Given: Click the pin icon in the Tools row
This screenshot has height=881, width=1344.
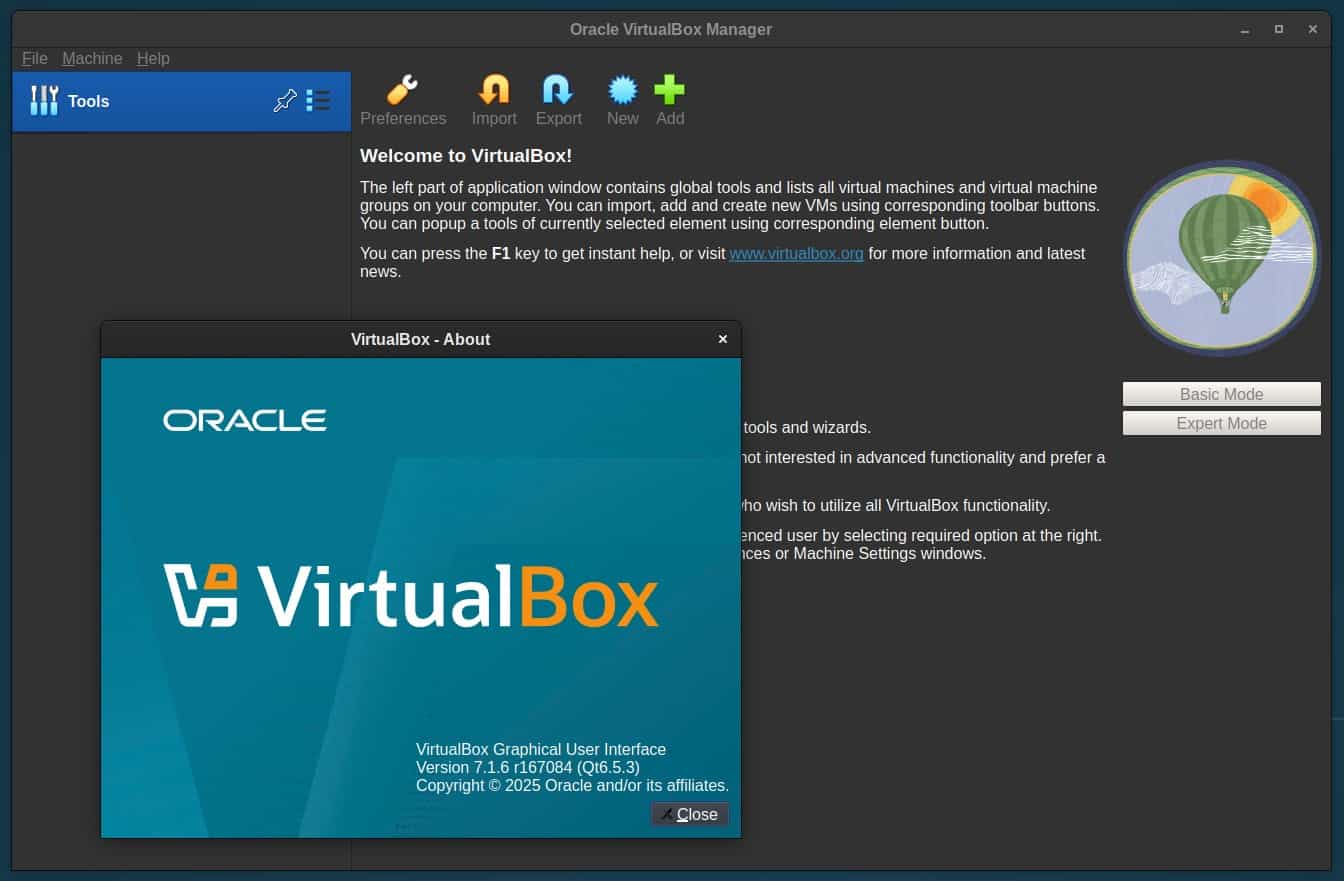Looking at the screenshot, I should tap(285, 101).
